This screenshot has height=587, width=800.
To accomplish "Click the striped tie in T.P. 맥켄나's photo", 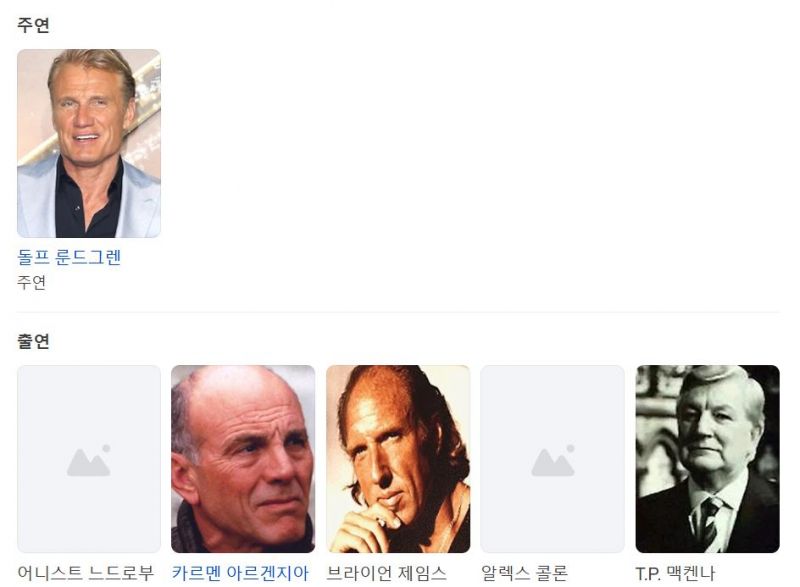I will coord(708,523).
